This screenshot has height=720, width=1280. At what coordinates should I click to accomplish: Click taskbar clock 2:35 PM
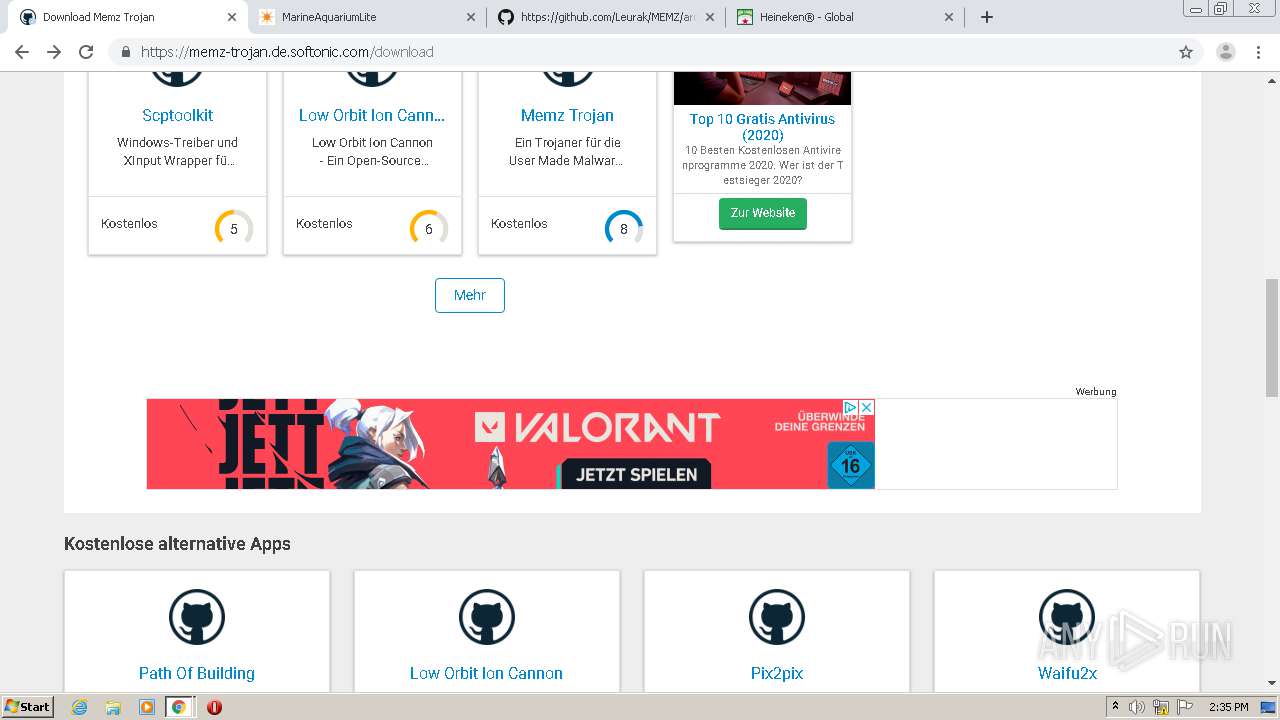click(1229, 707)
